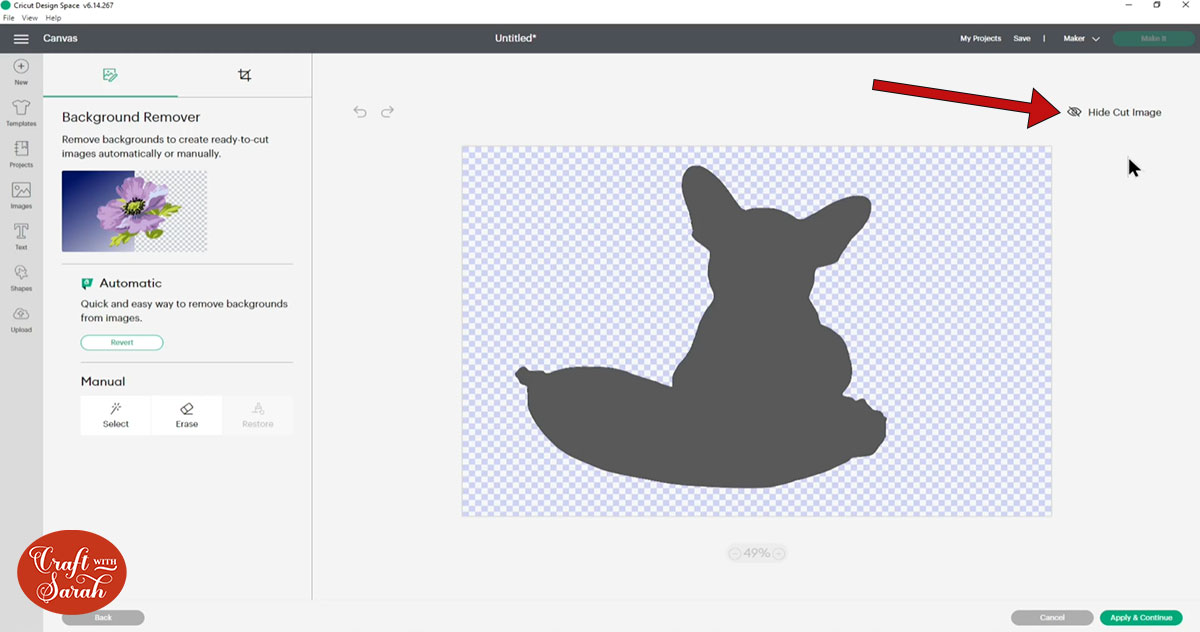1200x632 pixels.
Task: Open the Templates panel
Action: tap(21, 109)
